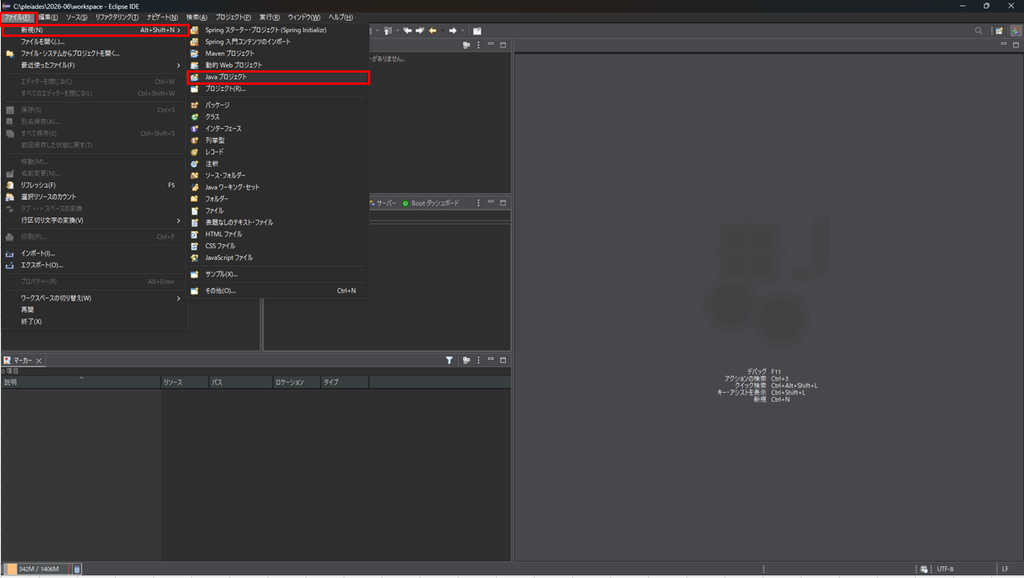Viewport: 1024px width, 578px height.
Task: Click the パッケージ icon in submenu
Action: pyautogui.click(x=195, y=105)
